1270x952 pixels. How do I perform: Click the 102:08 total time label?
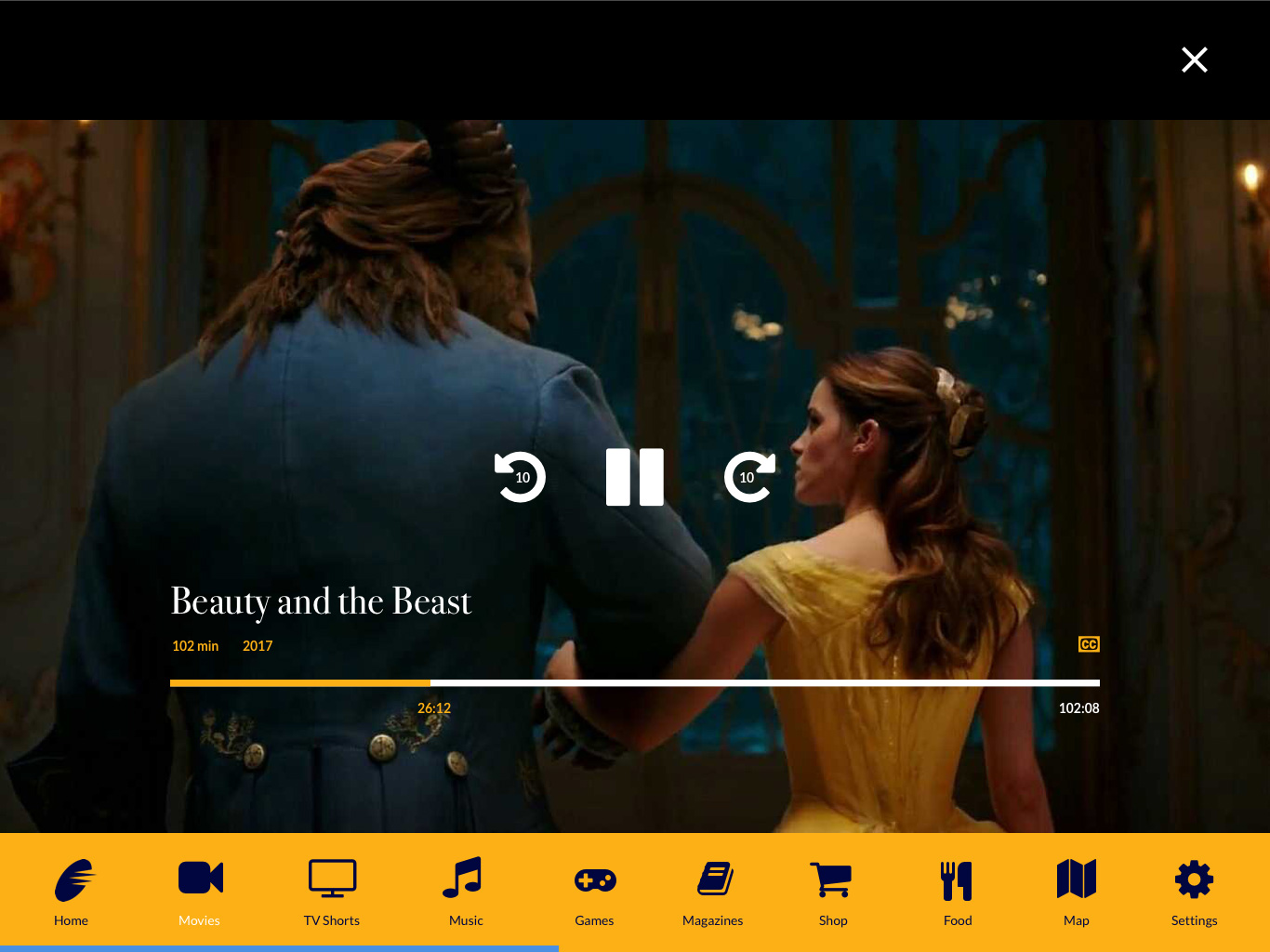pyautogui.click(x=1079, y=708)
